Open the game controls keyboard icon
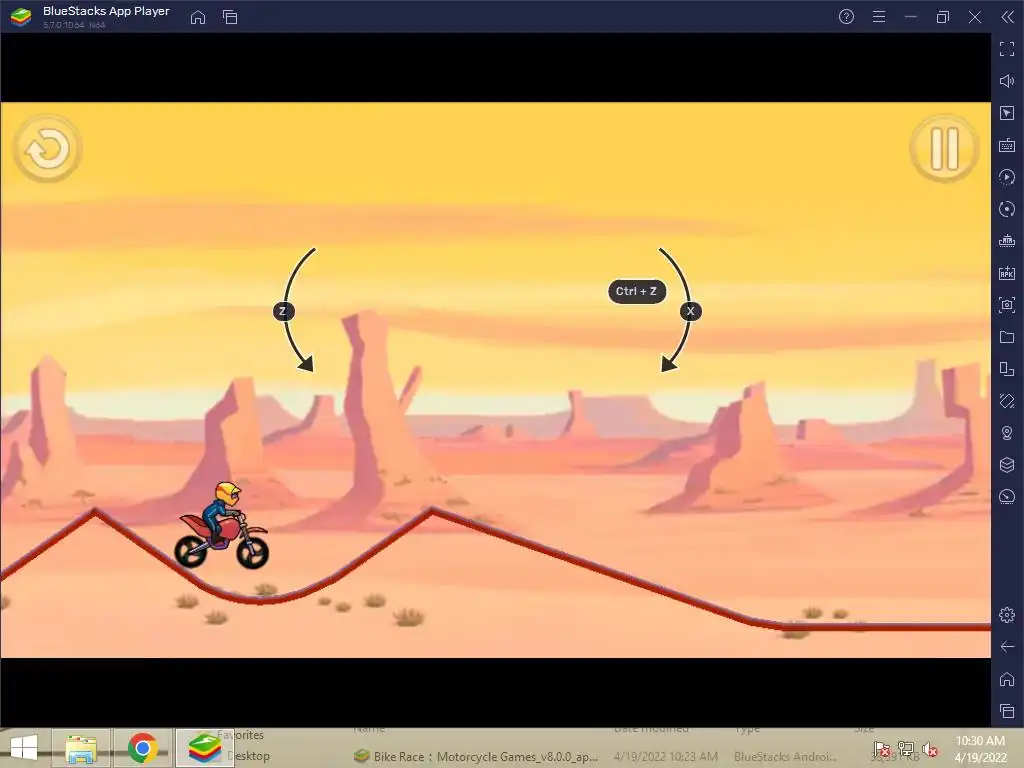 (x=1007, y=145)
